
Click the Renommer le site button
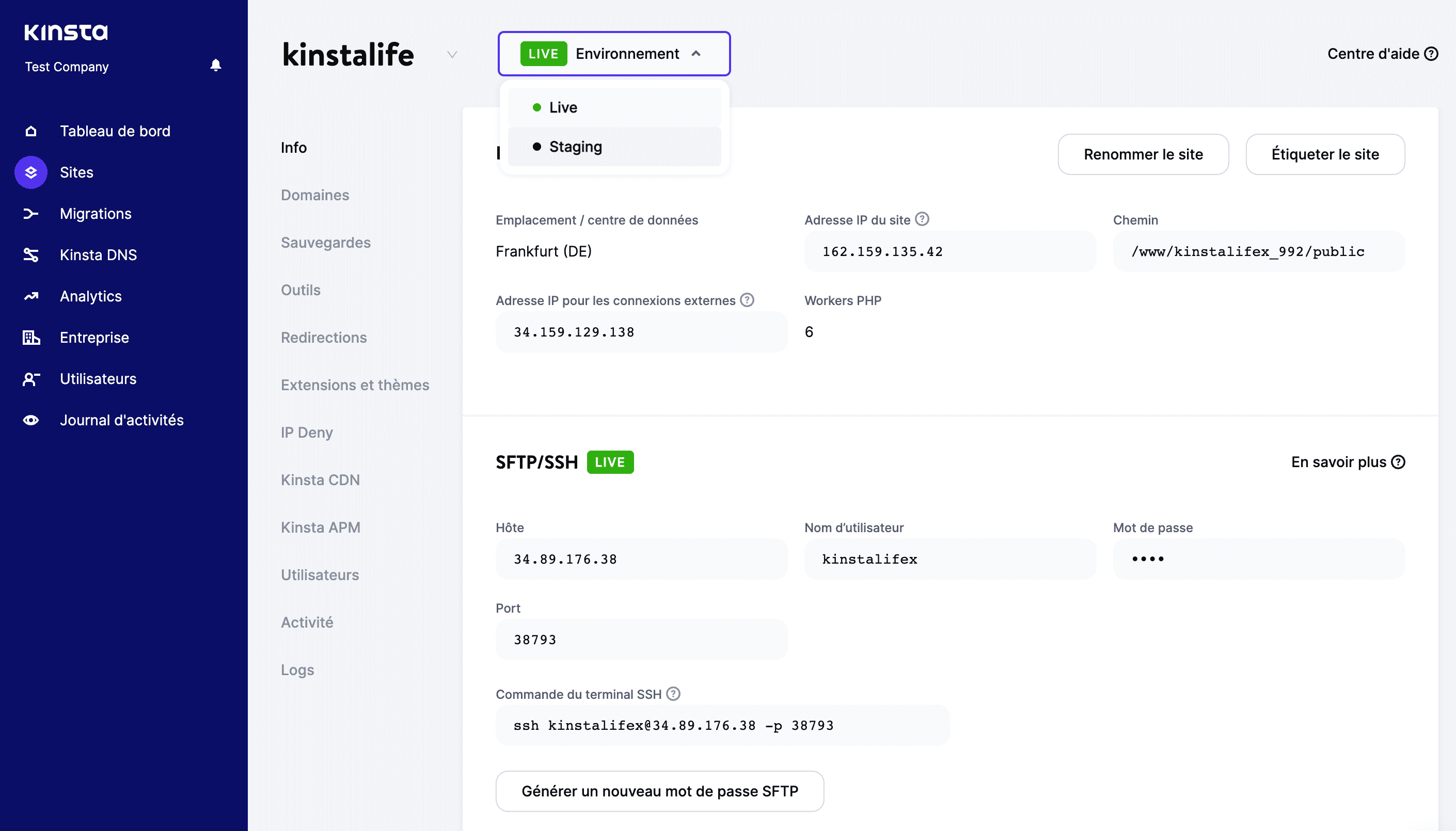pyautogui.click(x=1143, y=154)
